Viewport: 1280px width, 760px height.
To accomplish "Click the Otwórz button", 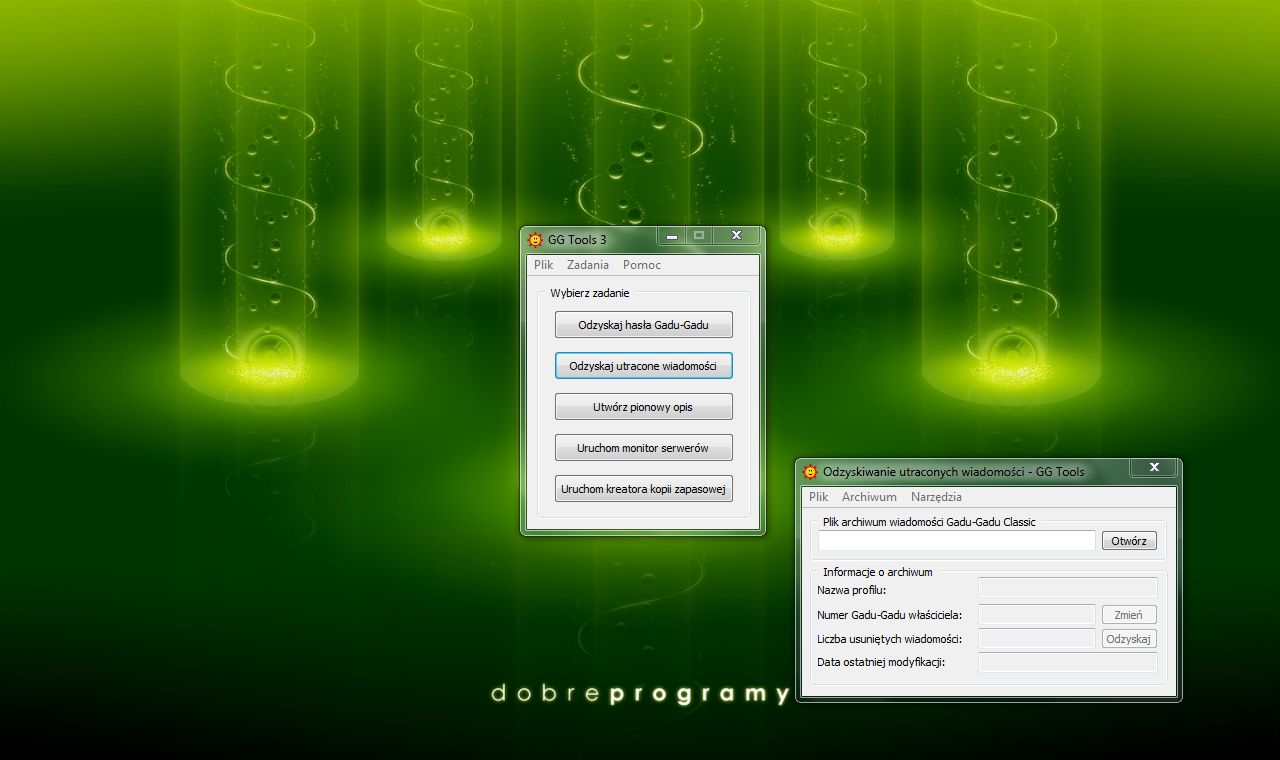I will click(1129, 541).
